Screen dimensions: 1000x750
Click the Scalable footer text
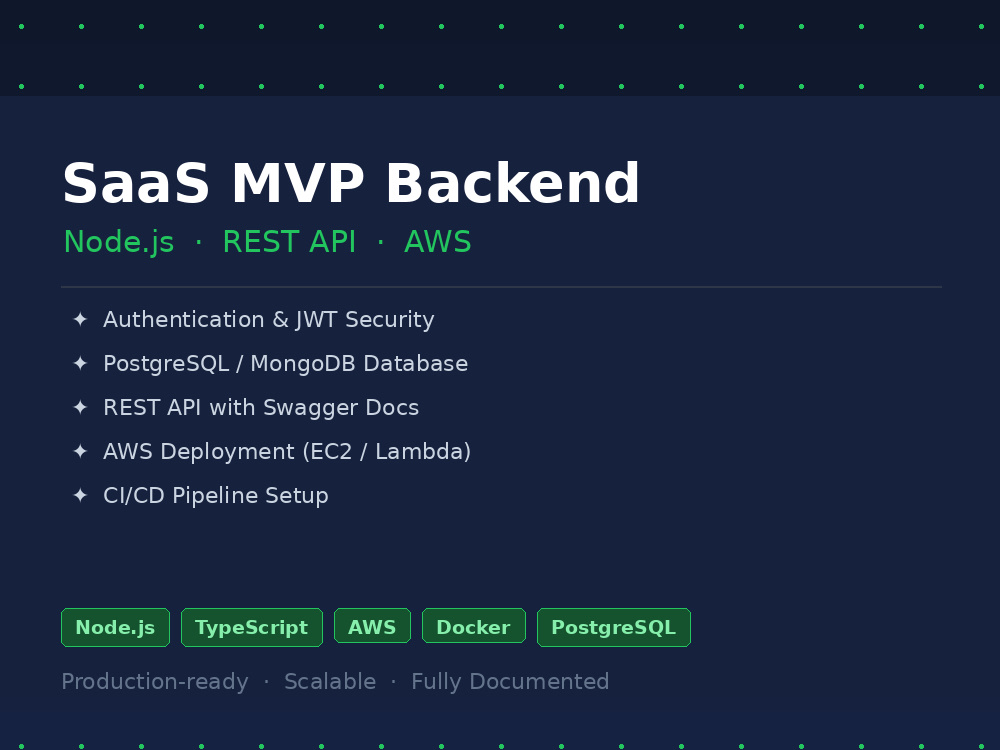[x=330, y=682]
